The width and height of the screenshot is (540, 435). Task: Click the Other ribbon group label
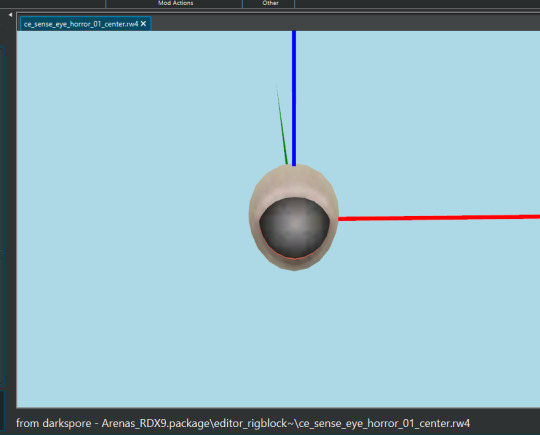[270, 3]
